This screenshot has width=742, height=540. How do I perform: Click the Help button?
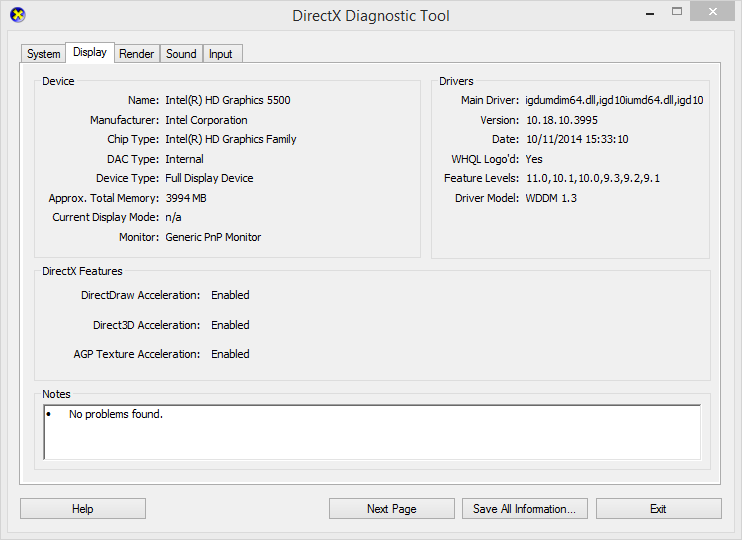click(83, 509)
